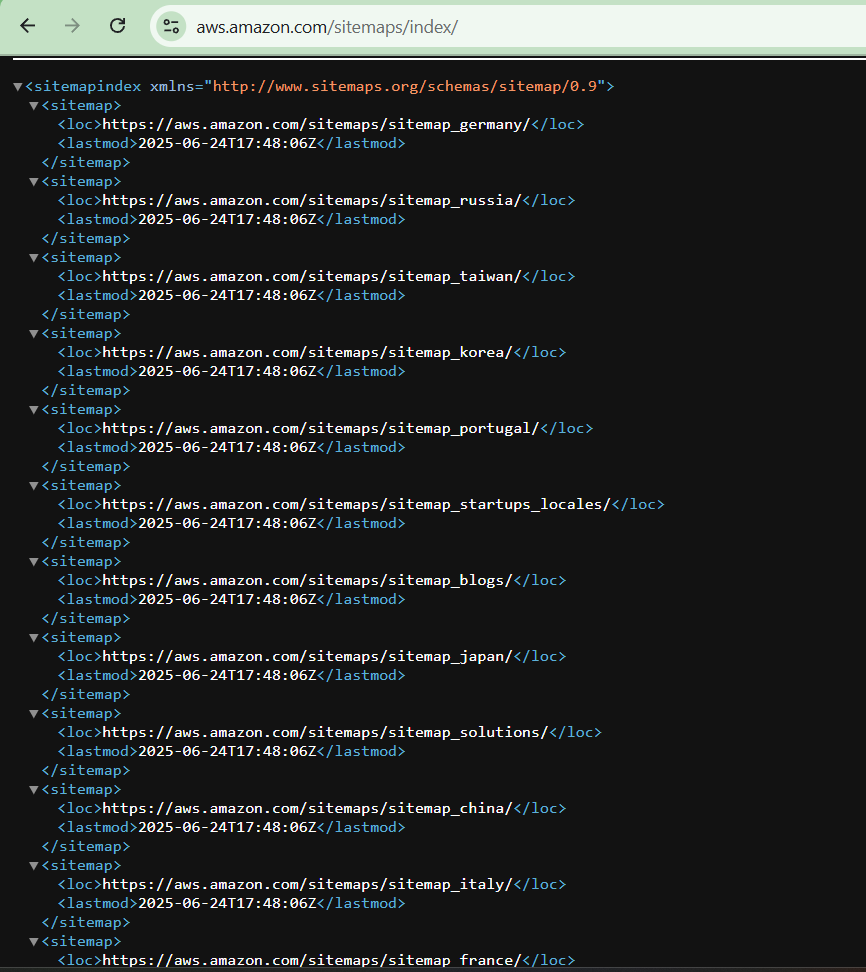This screenshot has width=866, height=972.
Task: Click the sitemap_russia loc URL text
Action: pyautogui.click(x=312, y=201)
